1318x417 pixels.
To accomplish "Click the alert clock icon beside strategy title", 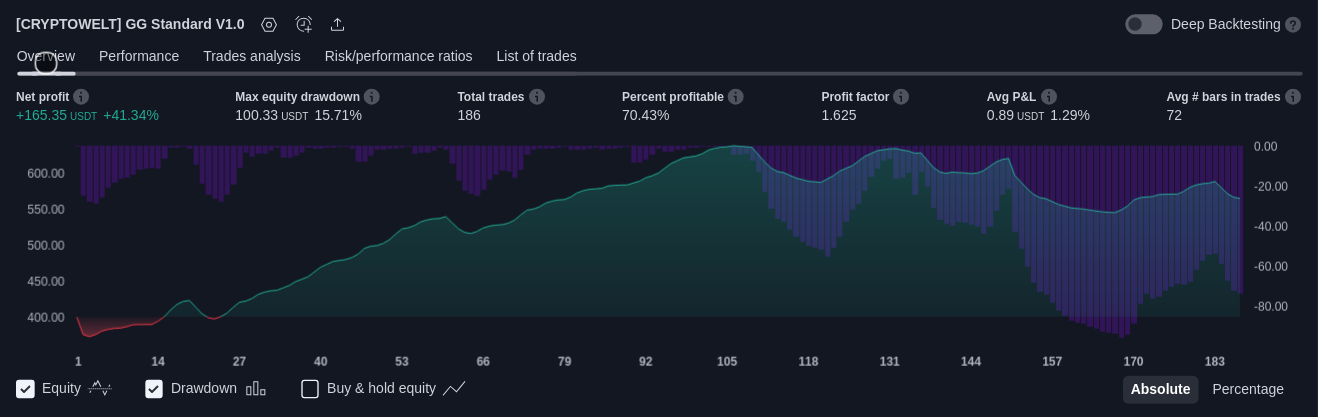I will tap(304, 24).
